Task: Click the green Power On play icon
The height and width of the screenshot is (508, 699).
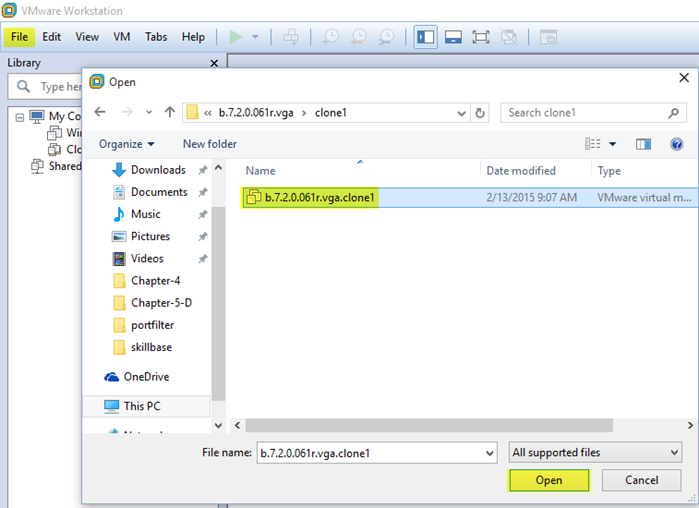Action: [x=235, y=37]
